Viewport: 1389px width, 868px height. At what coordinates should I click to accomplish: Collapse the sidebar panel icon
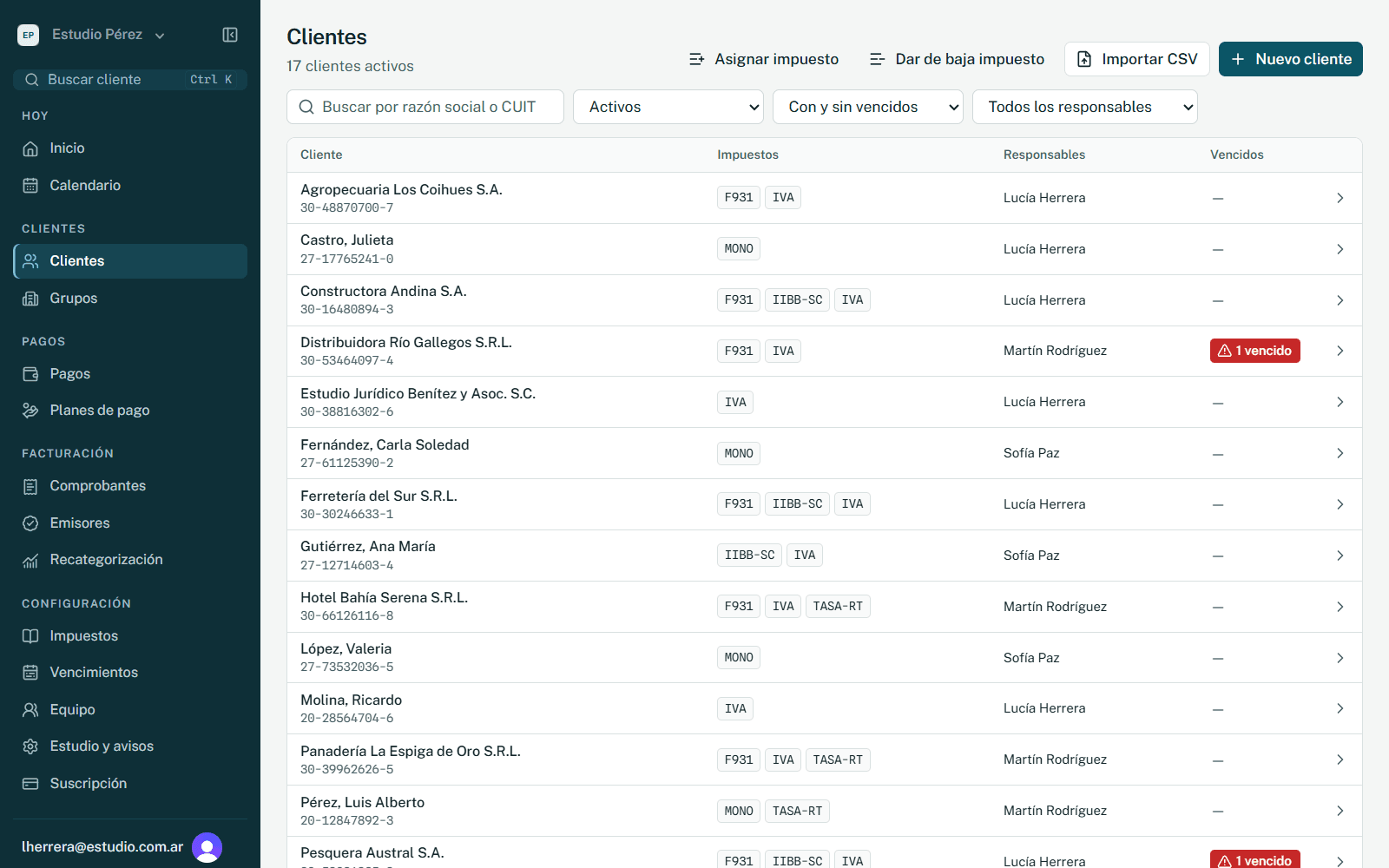tap(230, 35)
